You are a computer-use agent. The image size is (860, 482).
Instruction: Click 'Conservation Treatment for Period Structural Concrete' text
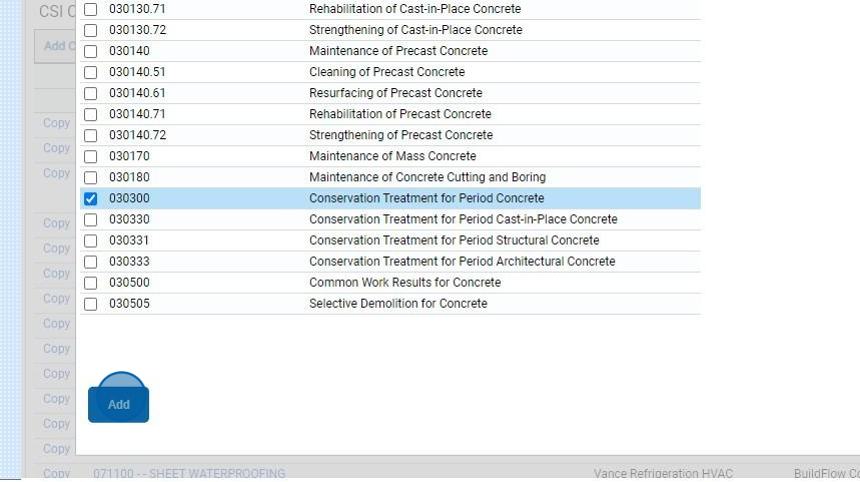click(454, 240)
